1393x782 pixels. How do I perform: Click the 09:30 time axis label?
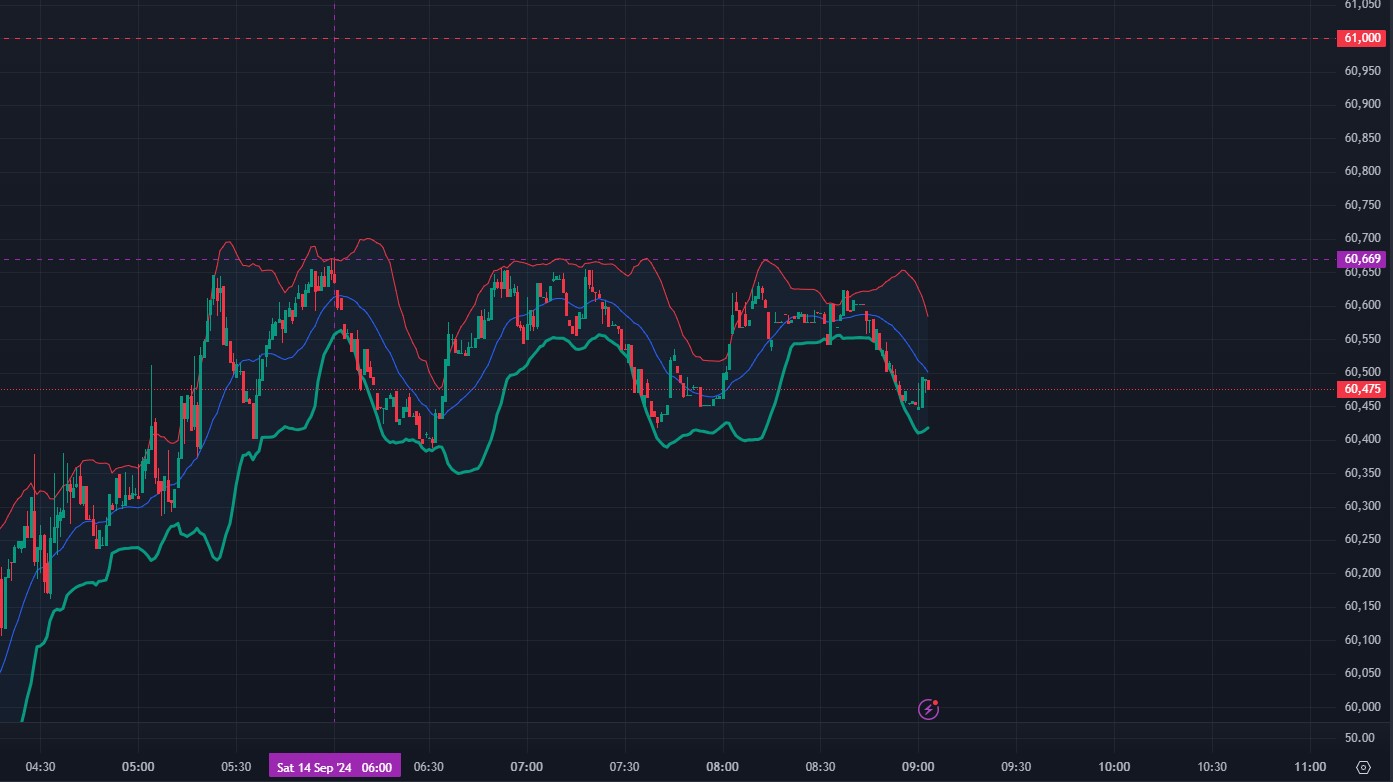(x=1016, y=767)
